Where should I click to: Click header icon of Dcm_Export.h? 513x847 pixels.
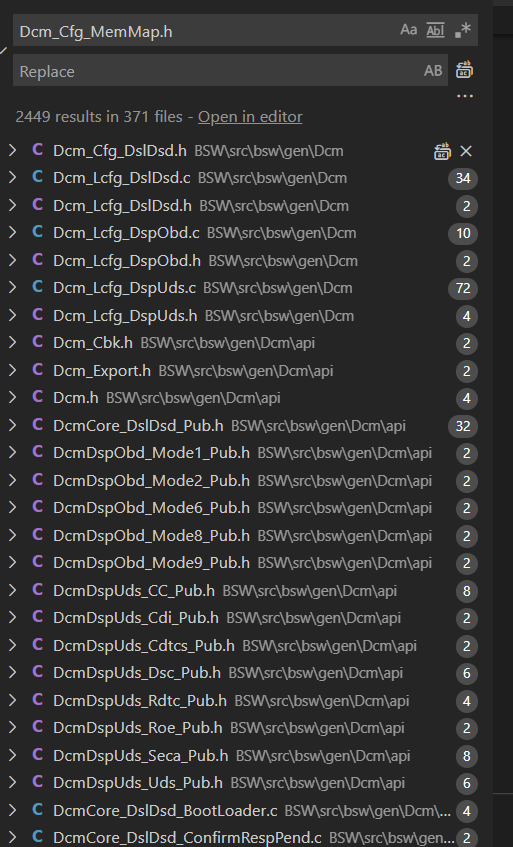(x=37, y=370)
